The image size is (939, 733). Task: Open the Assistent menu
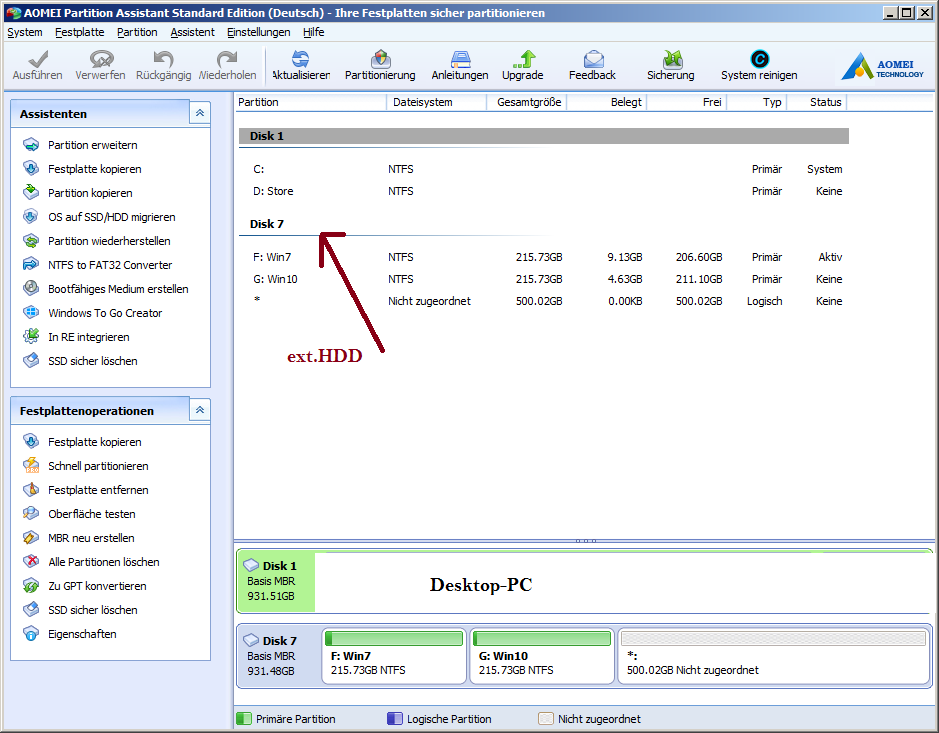(192, 32)
